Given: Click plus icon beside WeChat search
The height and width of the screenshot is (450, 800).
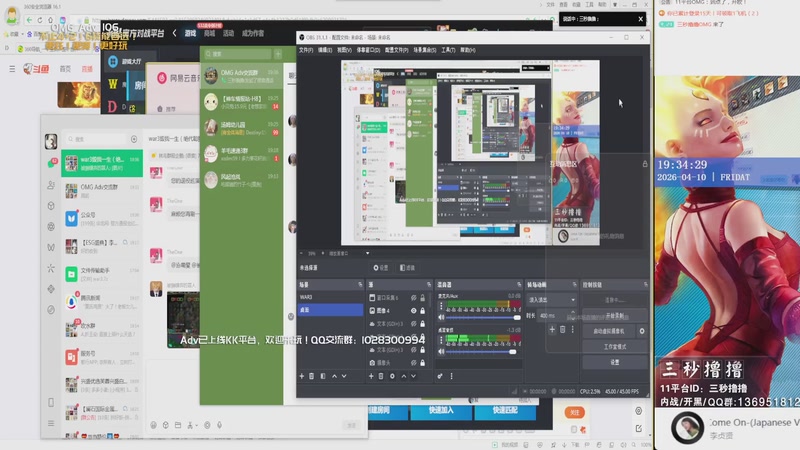Looking at the screenshot, I should pyautogui.click(x=134, y=139).
